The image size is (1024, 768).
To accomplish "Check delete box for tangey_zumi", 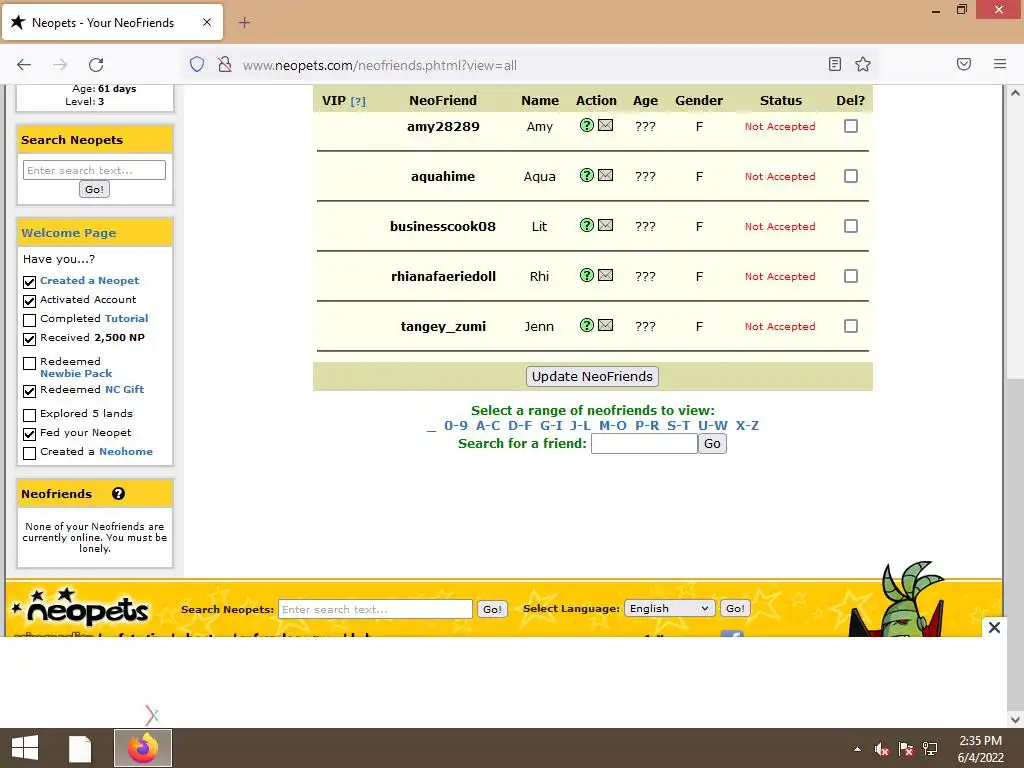I will point(850,326).
